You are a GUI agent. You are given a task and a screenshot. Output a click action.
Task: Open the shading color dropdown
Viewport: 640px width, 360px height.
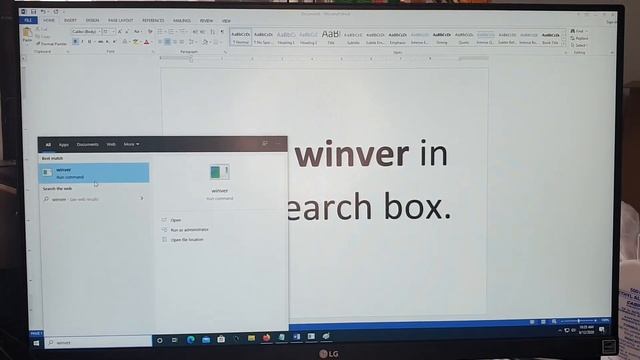click(x=210, y=42)
